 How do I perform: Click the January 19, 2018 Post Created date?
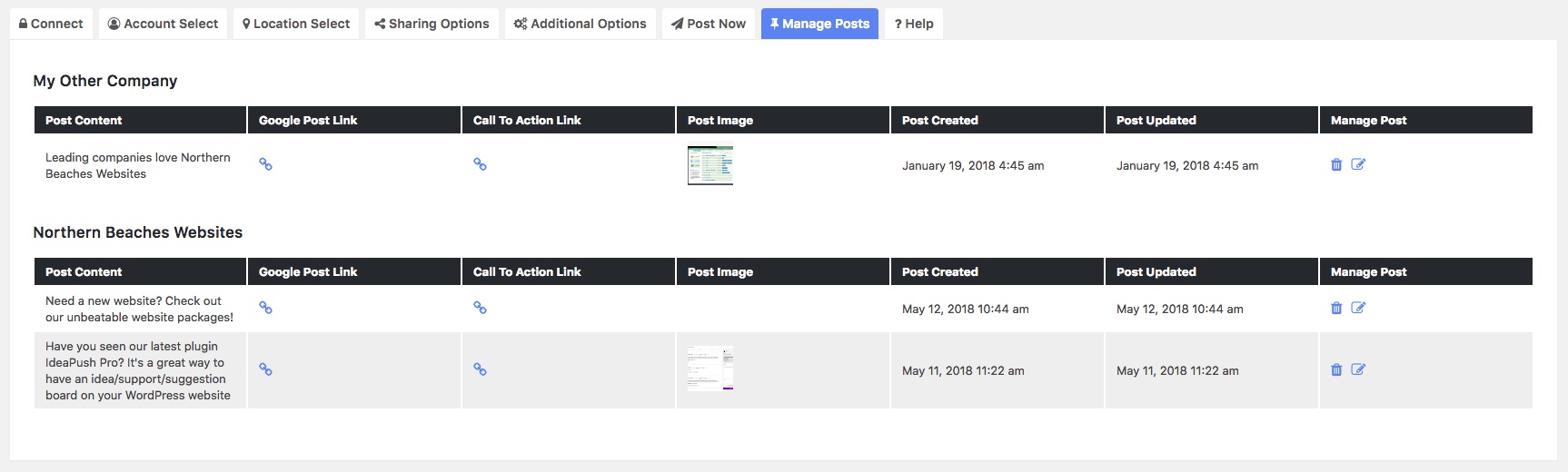point(973,165)
